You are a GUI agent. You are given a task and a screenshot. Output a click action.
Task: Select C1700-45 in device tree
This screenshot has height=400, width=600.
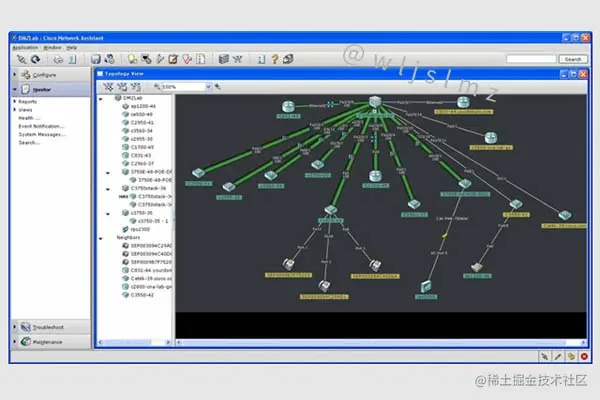142,147
